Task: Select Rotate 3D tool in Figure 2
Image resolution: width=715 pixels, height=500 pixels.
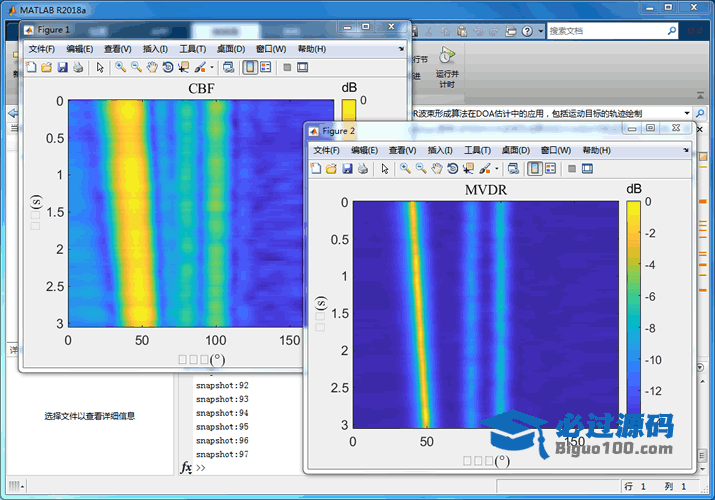Action: tap(453, 169)
